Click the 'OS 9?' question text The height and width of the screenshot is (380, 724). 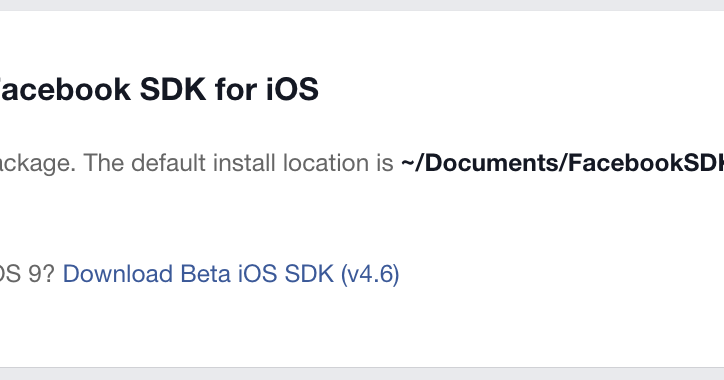[27, 274]
